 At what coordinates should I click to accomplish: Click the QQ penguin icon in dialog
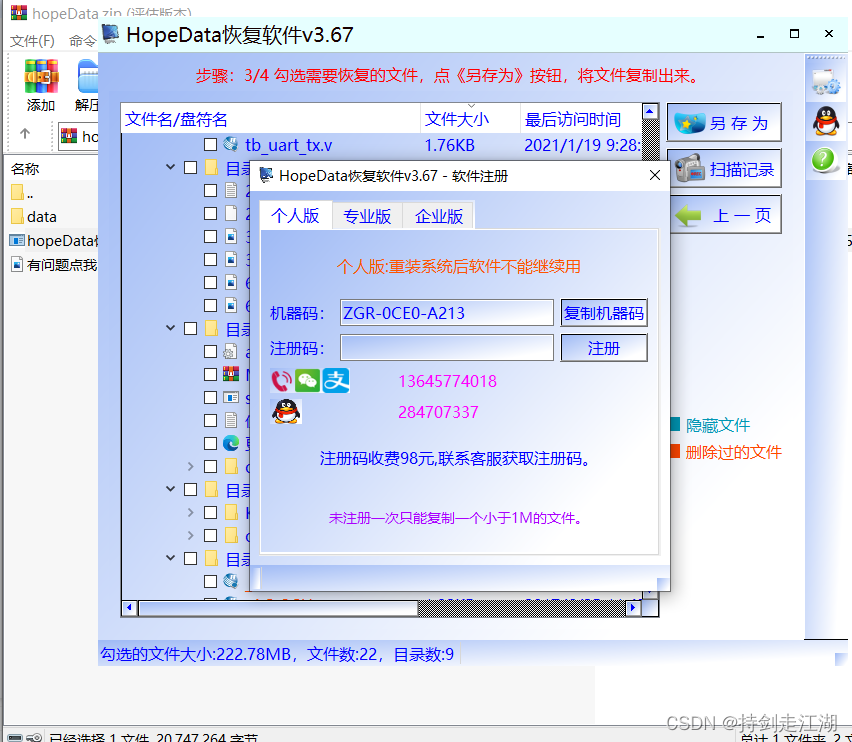click(286, 412)
